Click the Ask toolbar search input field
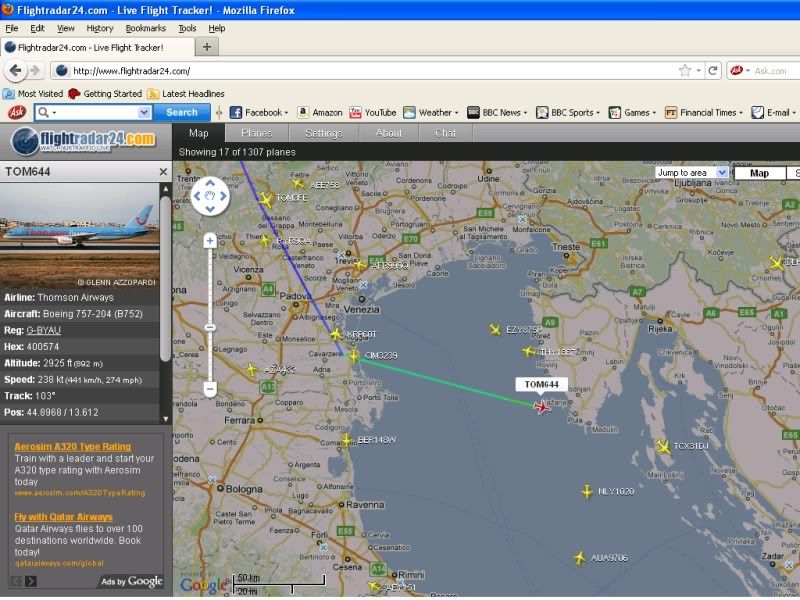The image size is (800, 600). [x=94, y=112]
